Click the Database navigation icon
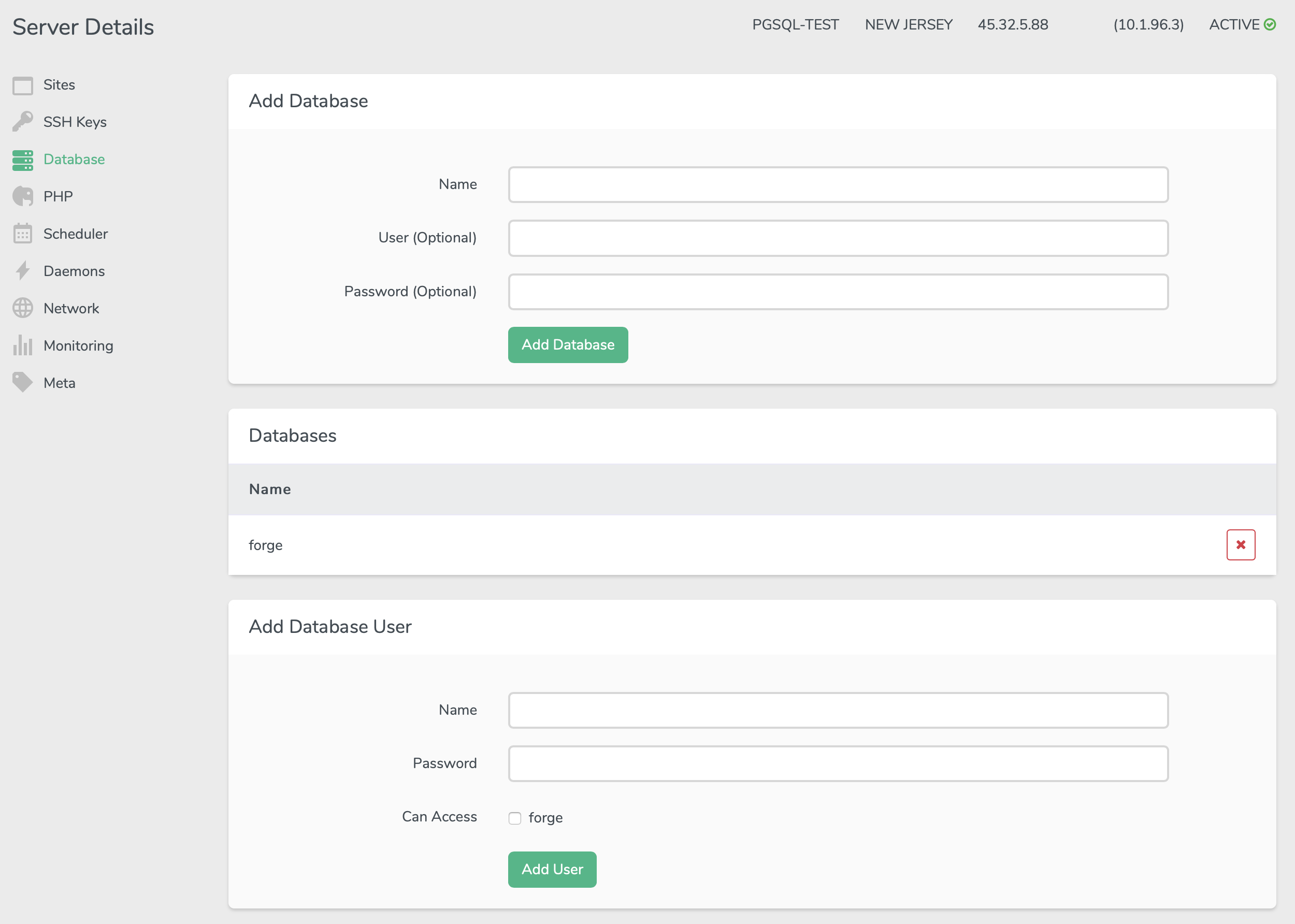Viewport: 1295px width, 924px height. (22, 159)
